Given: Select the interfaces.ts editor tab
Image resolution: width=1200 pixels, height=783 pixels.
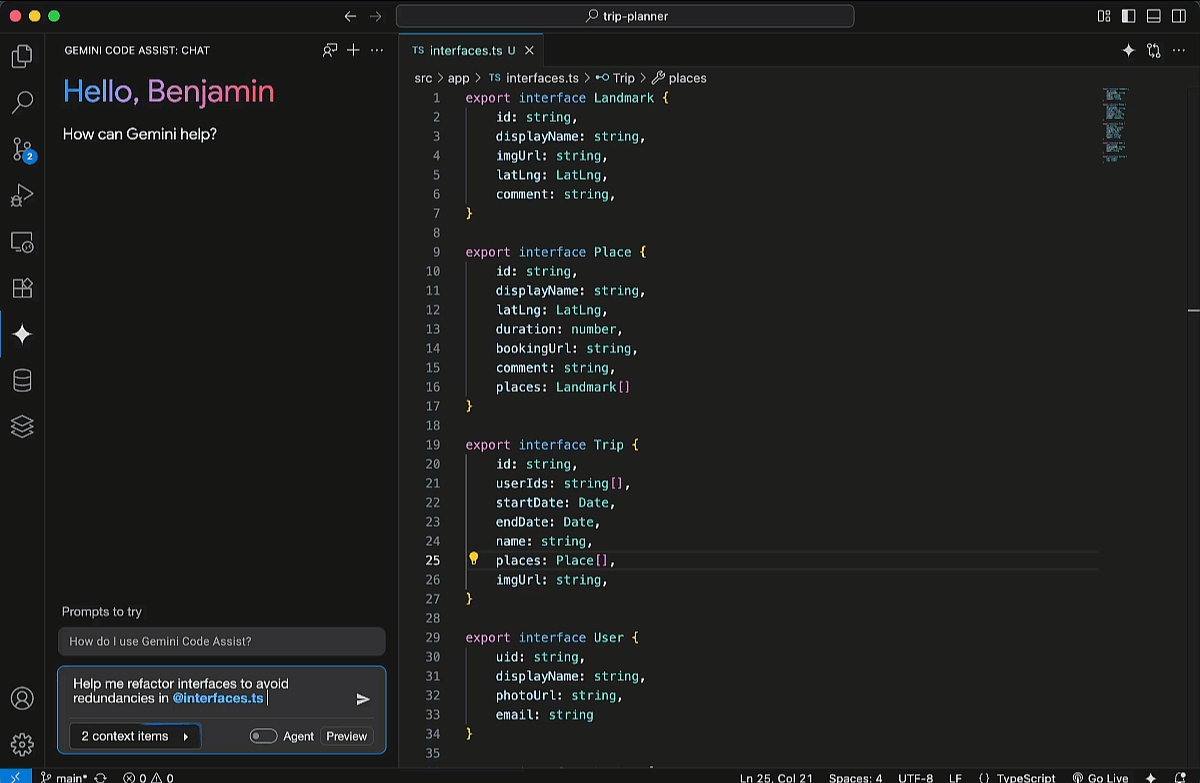Looking at the screenshot, I should 471,50.
